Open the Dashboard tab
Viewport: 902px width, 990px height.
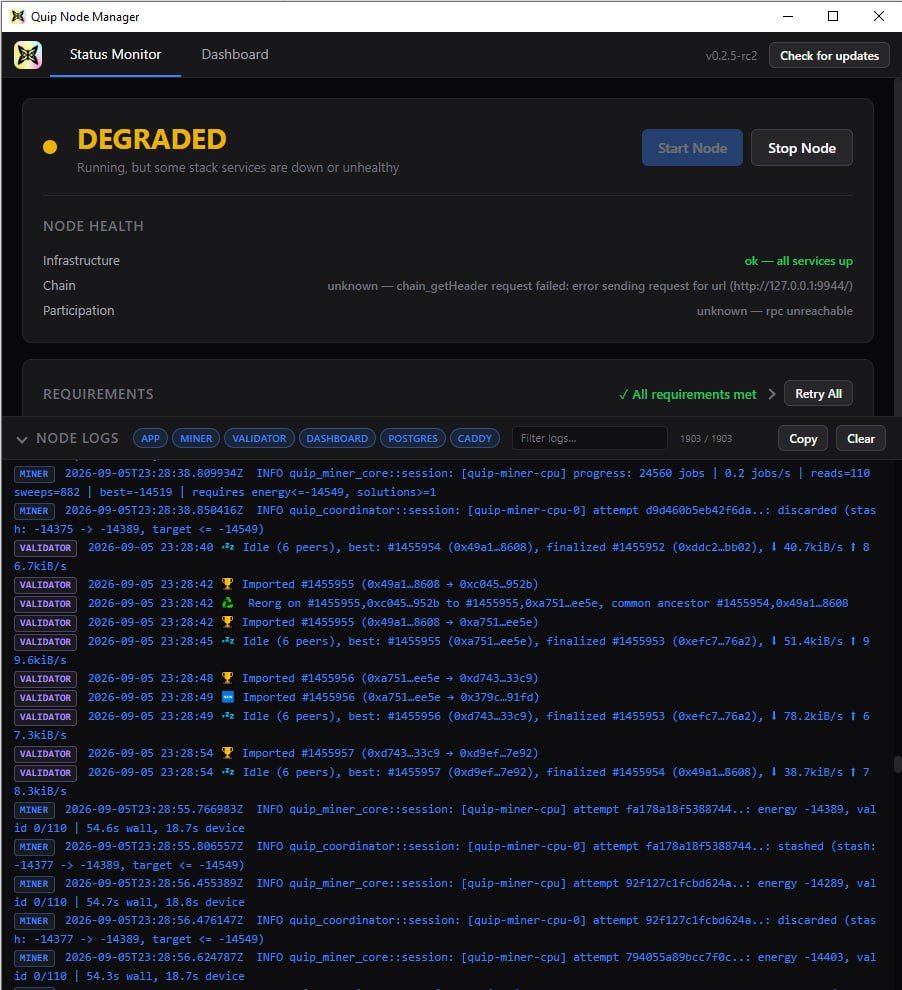235,54
